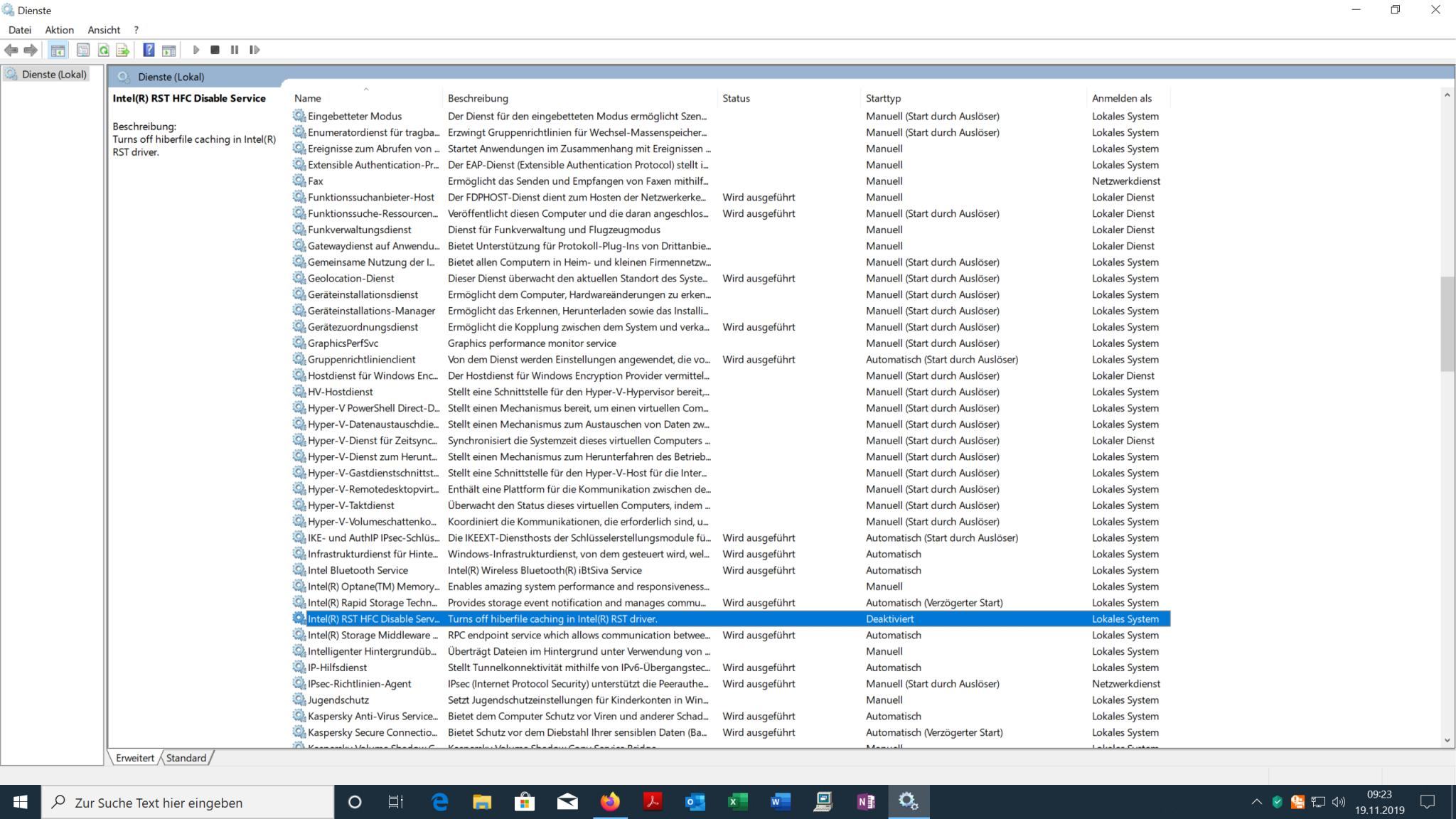Select the IPsec-Richtlinien-Agent service
Screen dimensions: 1456x819
click(x=731, y=684)
